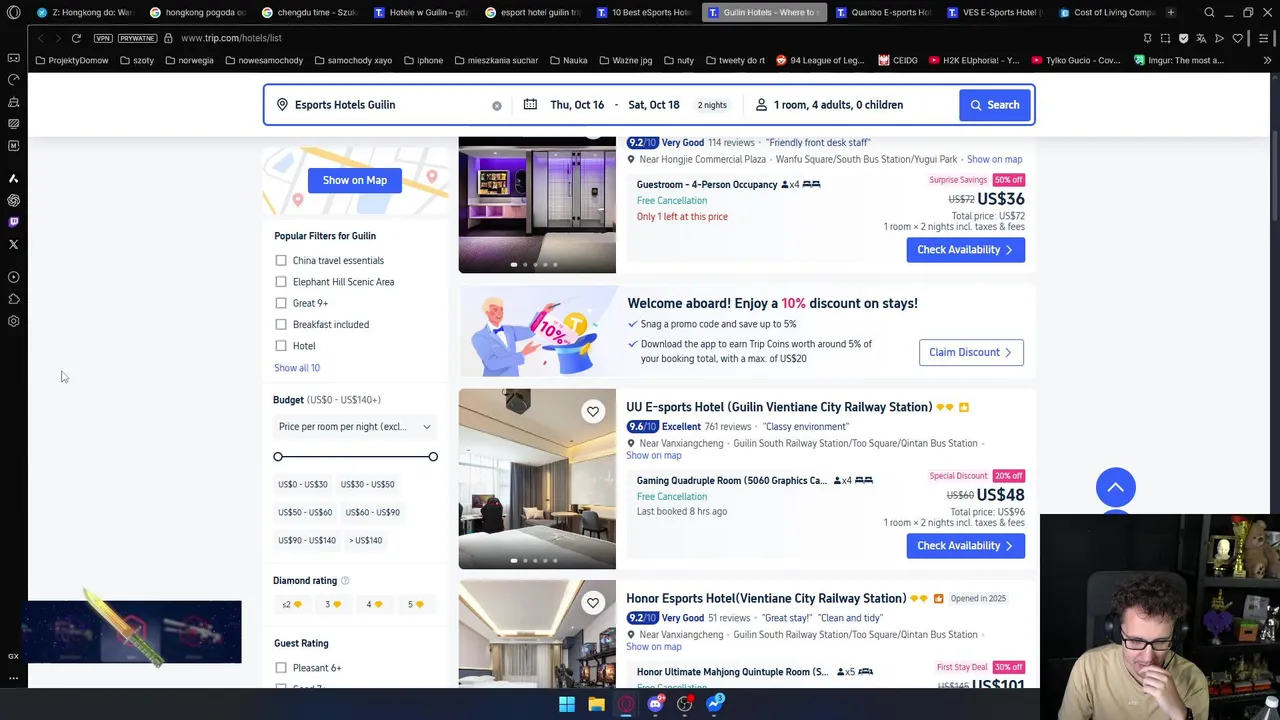Switch to the chengdu time tab
The height and width of the screenshot is (720, 1280).
309,12
